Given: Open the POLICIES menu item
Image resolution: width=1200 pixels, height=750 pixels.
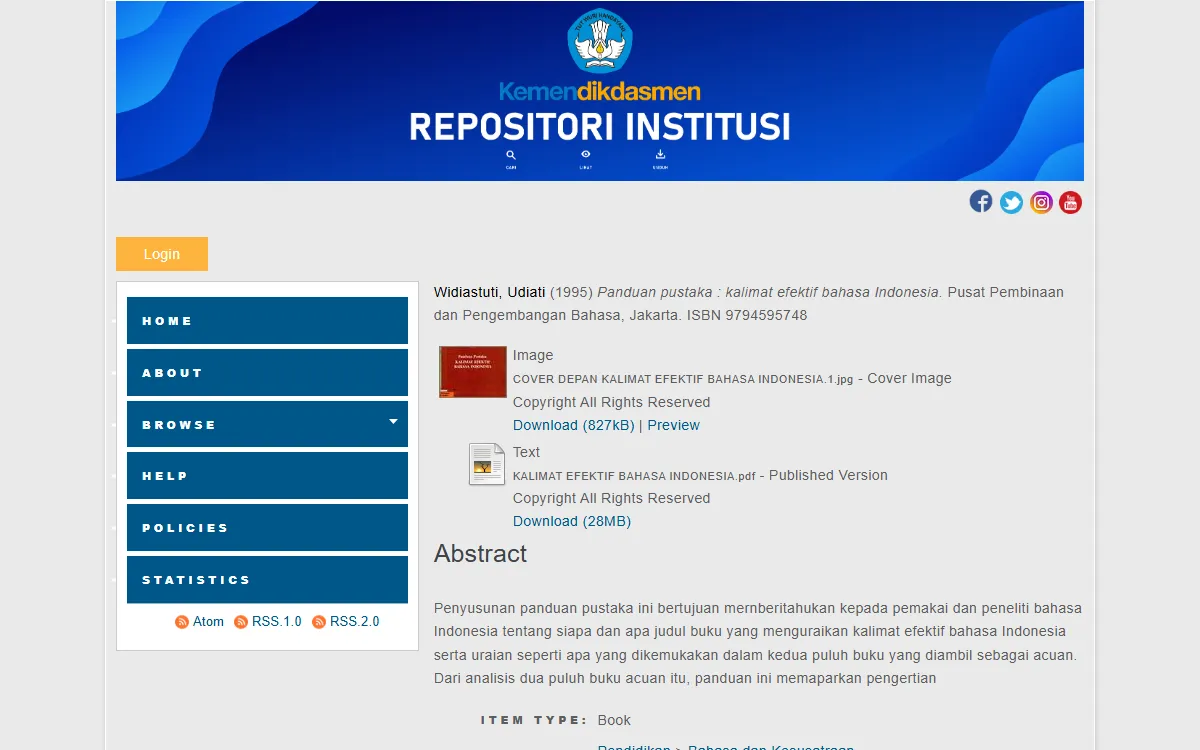Looking at the screenshot, I should (x=267, y=528).
